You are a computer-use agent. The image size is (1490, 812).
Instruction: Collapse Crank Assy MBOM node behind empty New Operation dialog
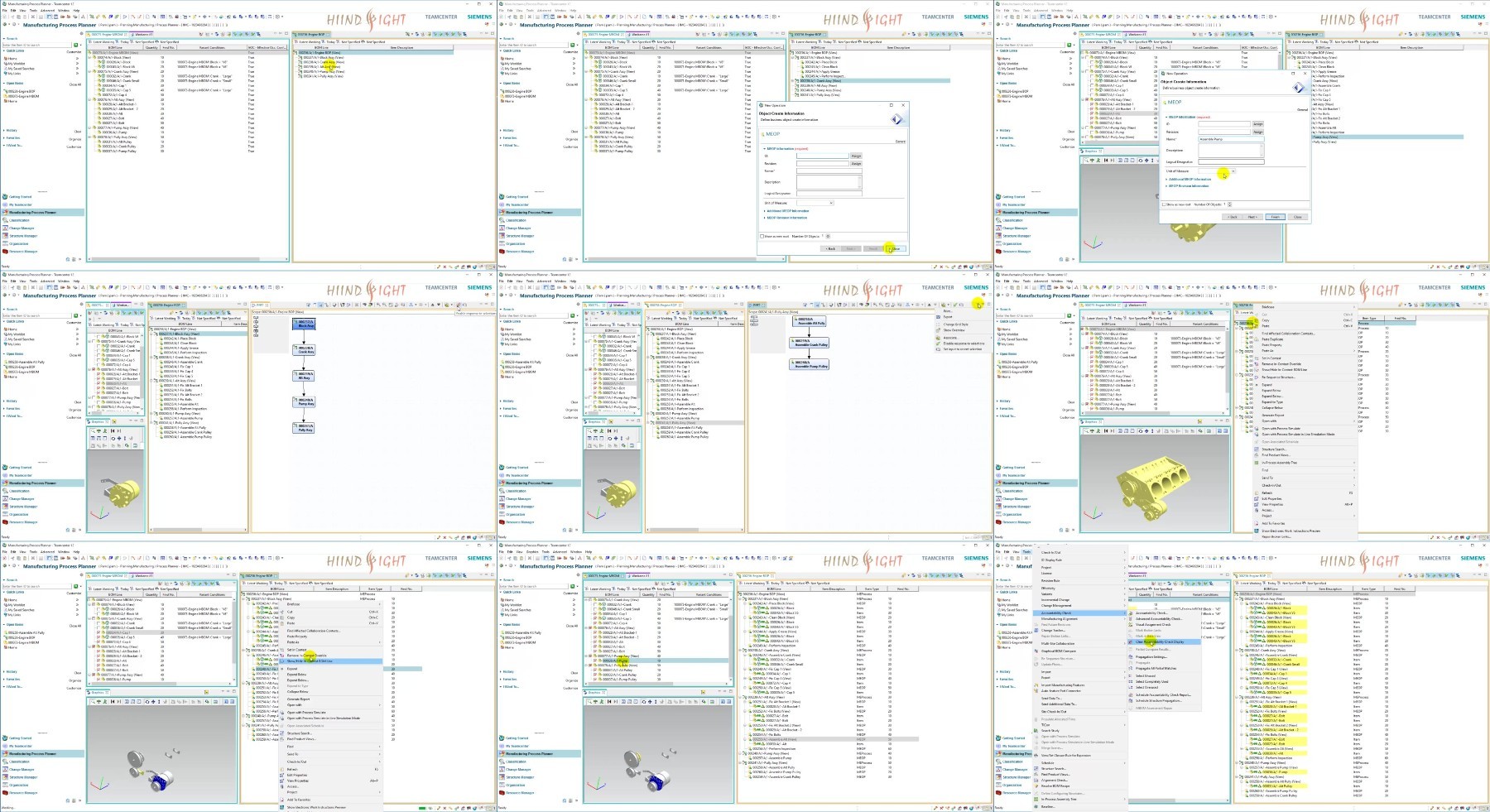click(x=586, y=72)
